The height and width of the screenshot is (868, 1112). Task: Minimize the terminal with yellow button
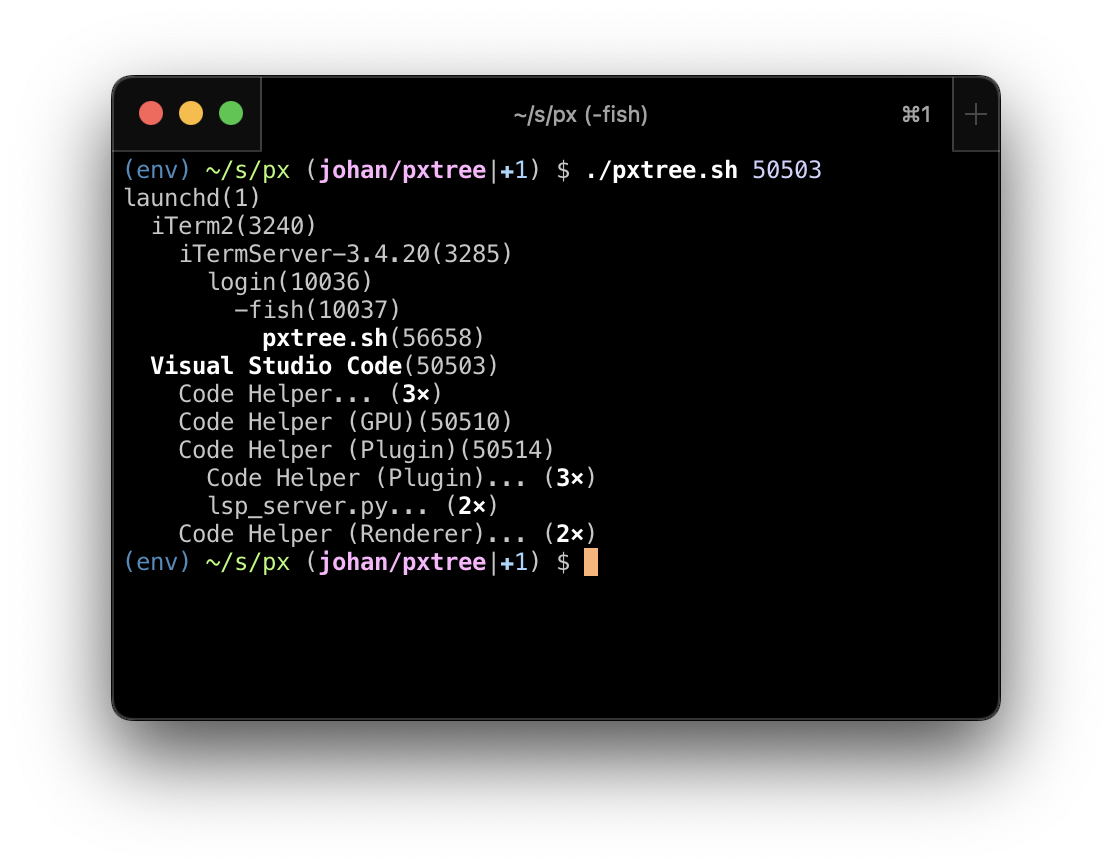point(191,113)
